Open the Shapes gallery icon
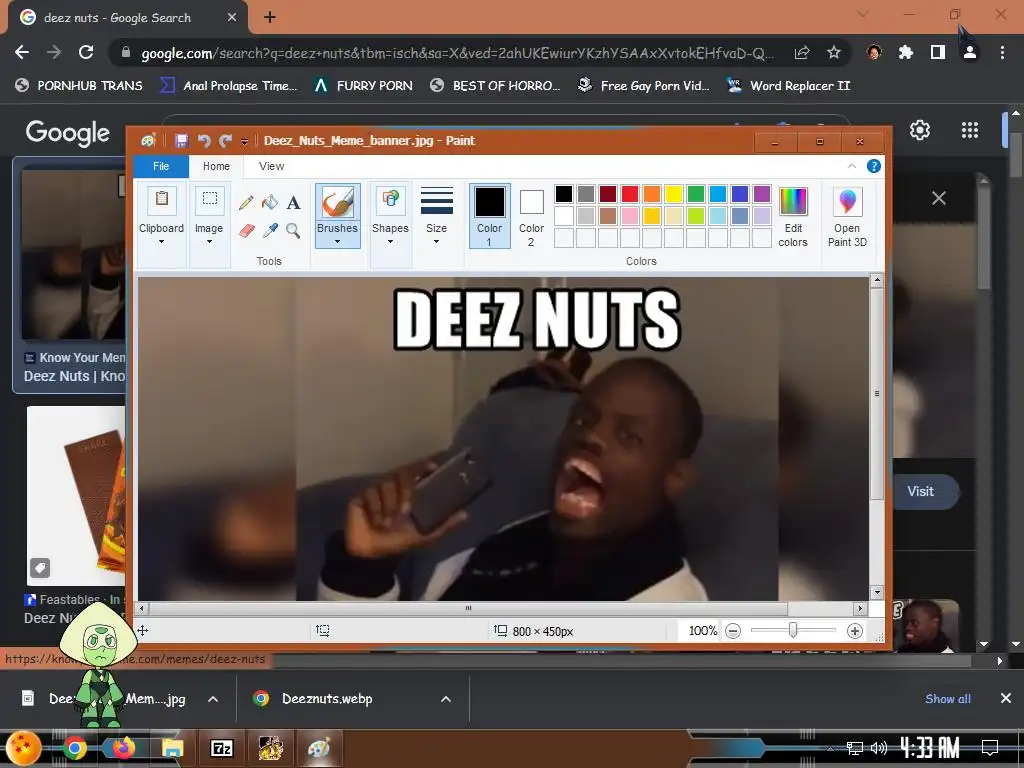Screen dimensions: 1024x768 click(391, 200)
